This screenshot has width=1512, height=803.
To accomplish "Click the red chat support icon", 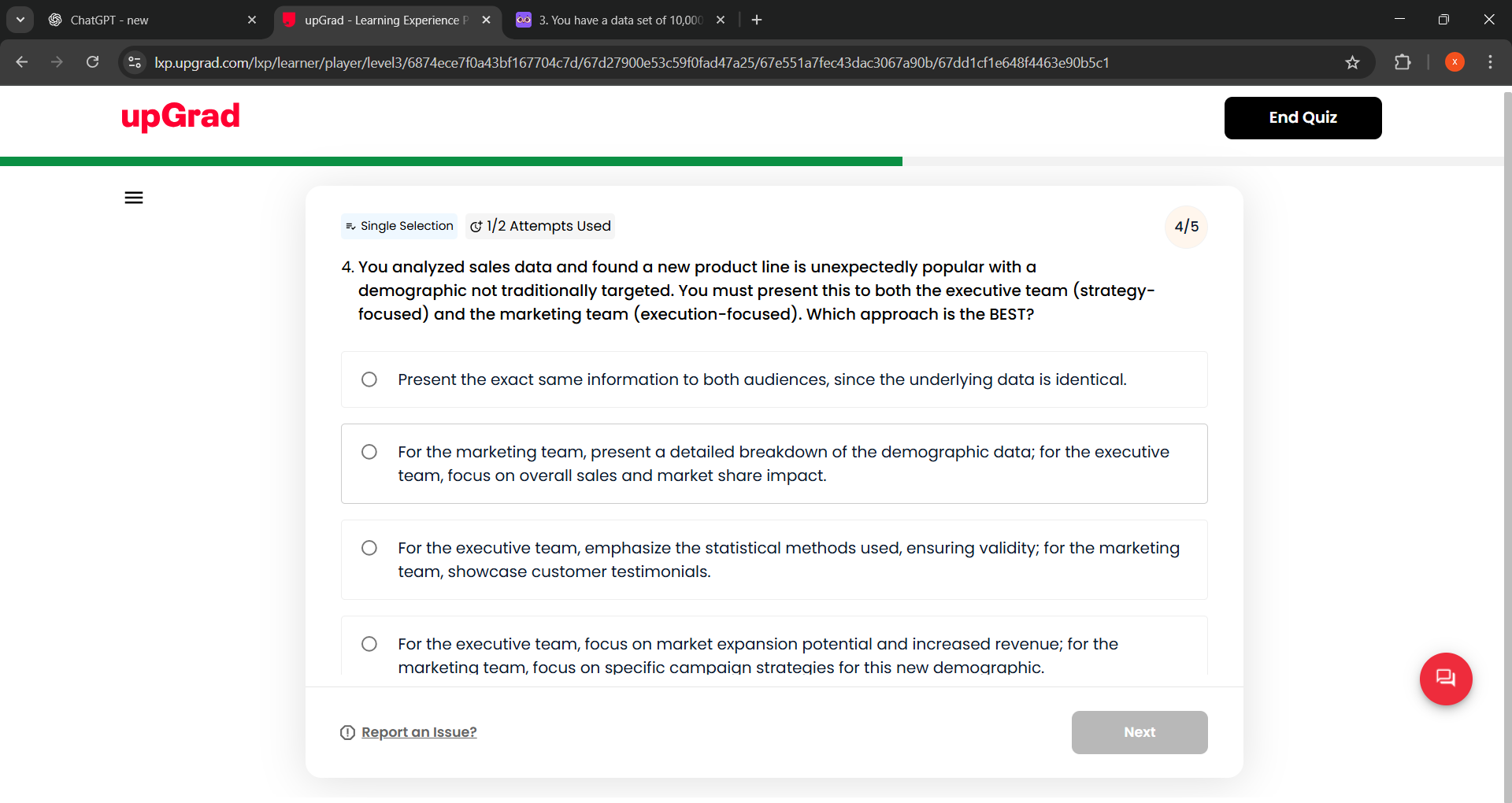I will 1445,679.
